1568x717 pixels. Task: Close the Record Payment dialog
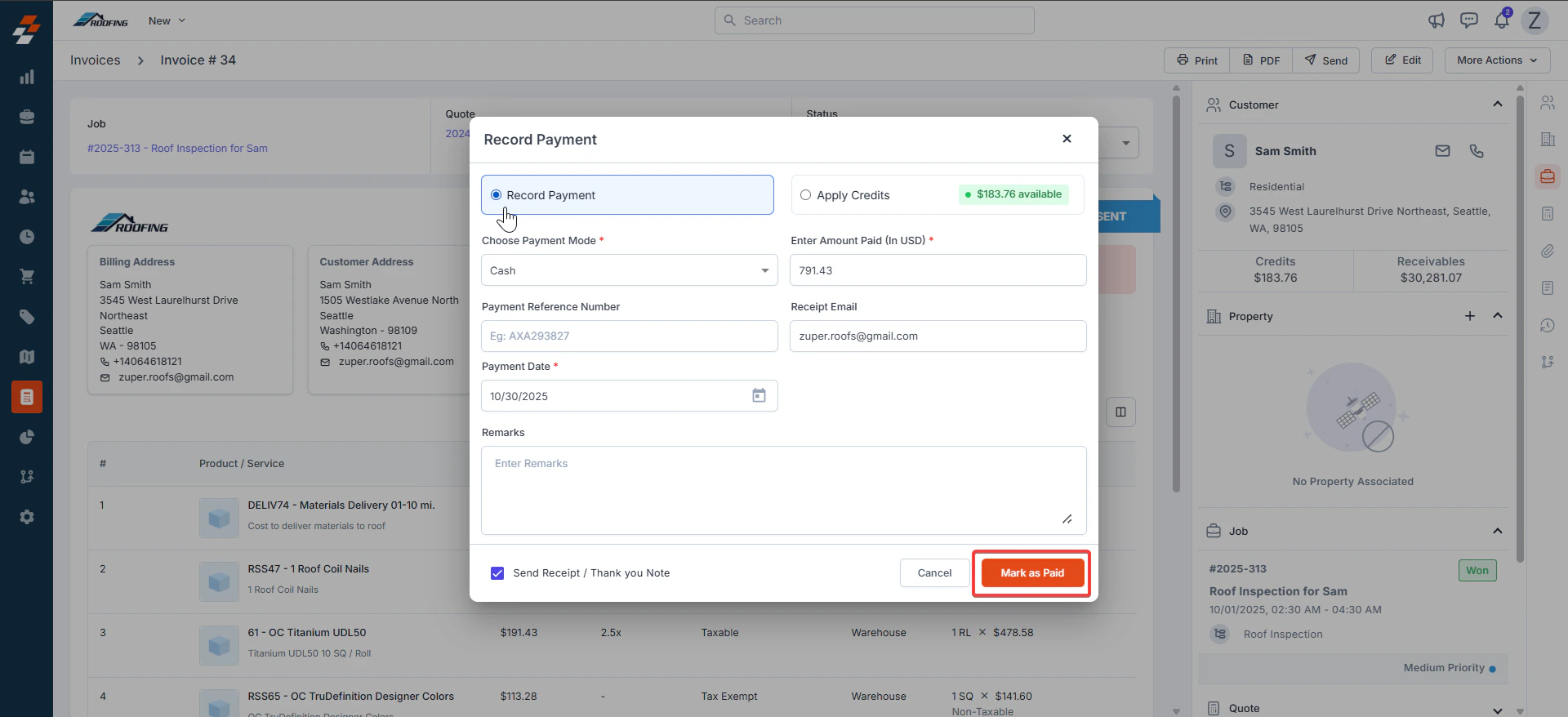pos(1067,139)
